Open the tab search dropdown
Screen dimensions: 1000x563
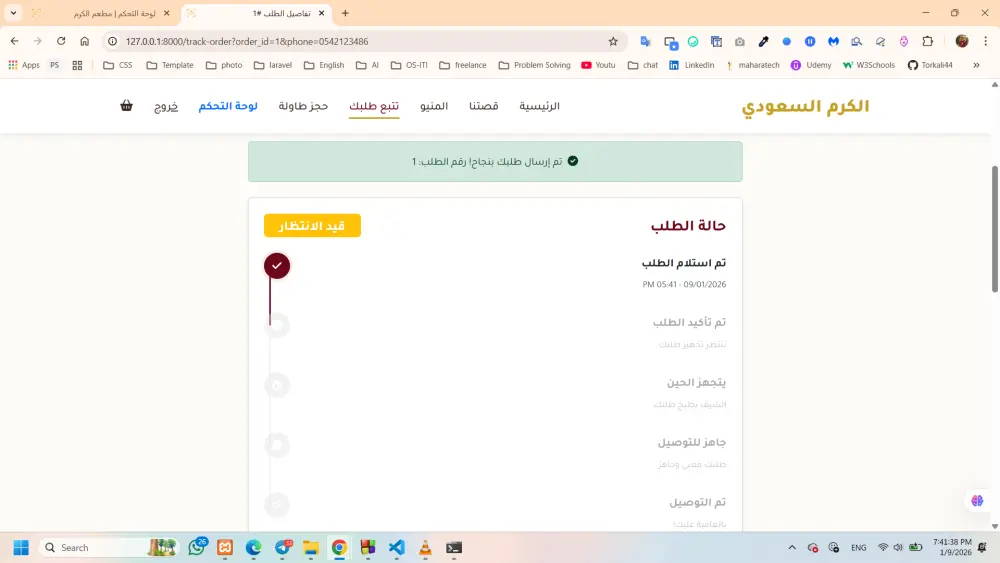coord(13,13)
